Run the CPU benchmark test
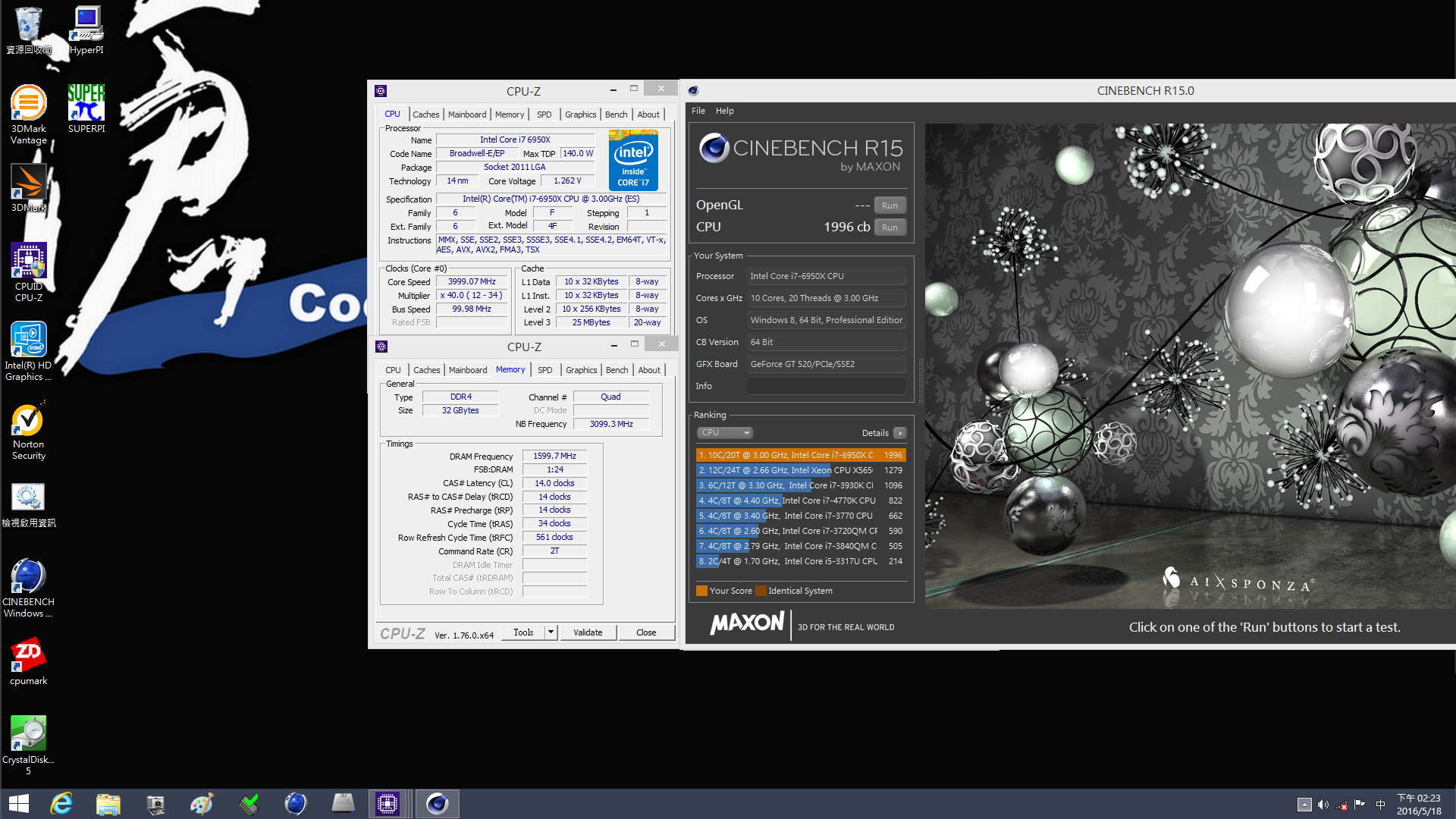1456x819 pixels. click(x=890, y=227)
